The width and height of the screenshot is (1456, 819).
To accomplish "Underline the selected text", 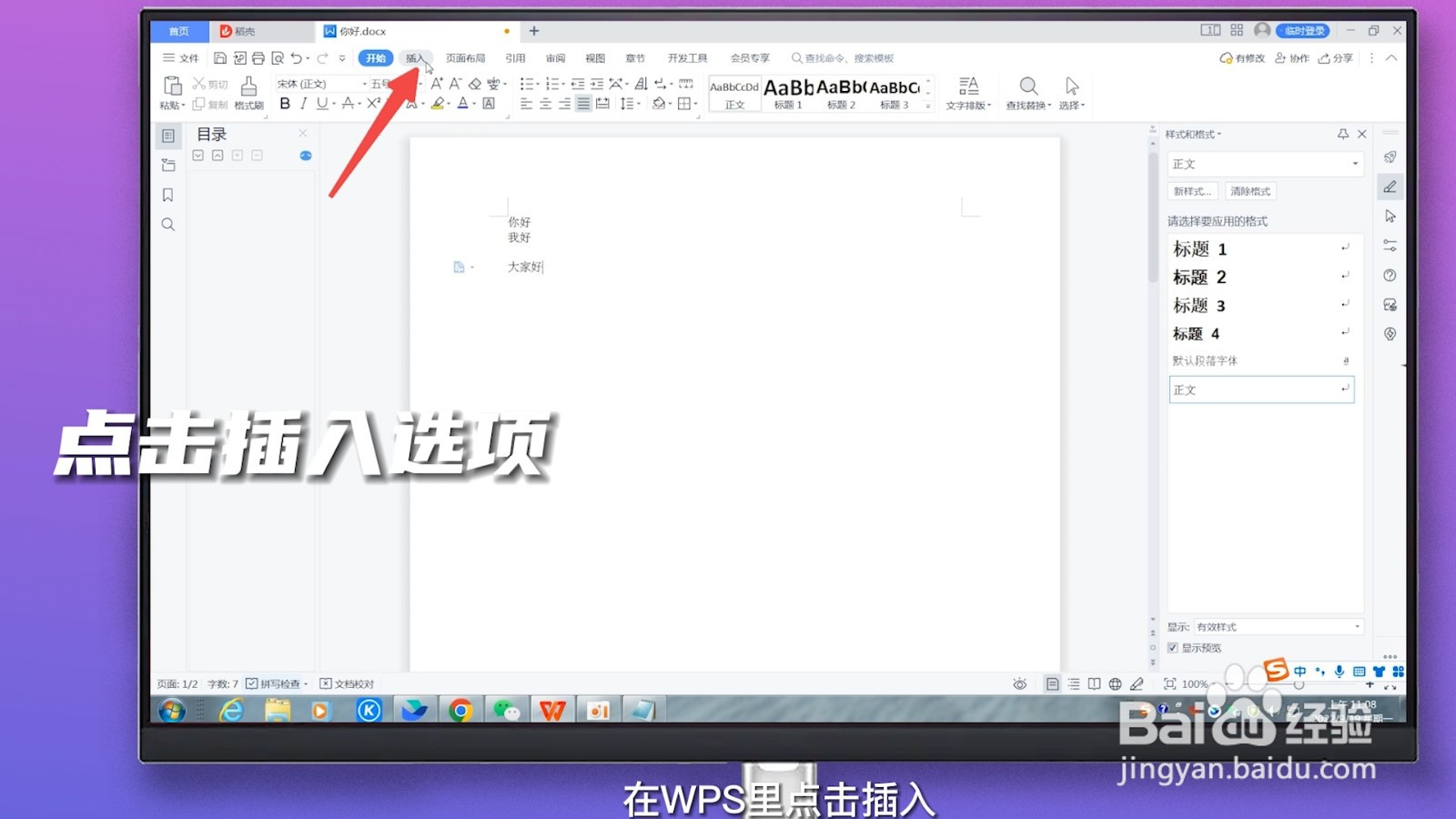I will click(x=321, y=104).
